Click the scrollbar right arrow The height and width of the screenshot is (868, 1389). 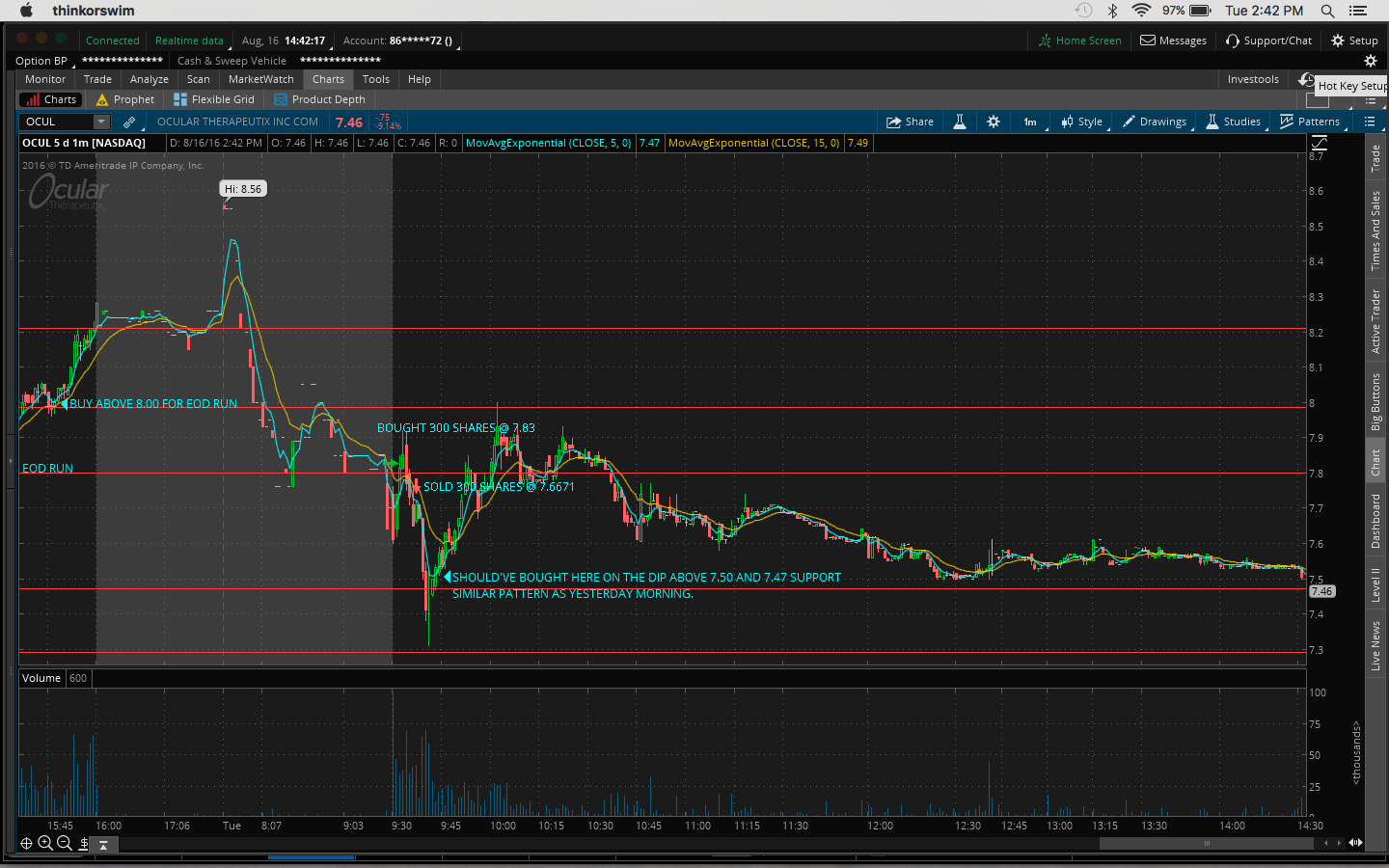click(1339, 843)
